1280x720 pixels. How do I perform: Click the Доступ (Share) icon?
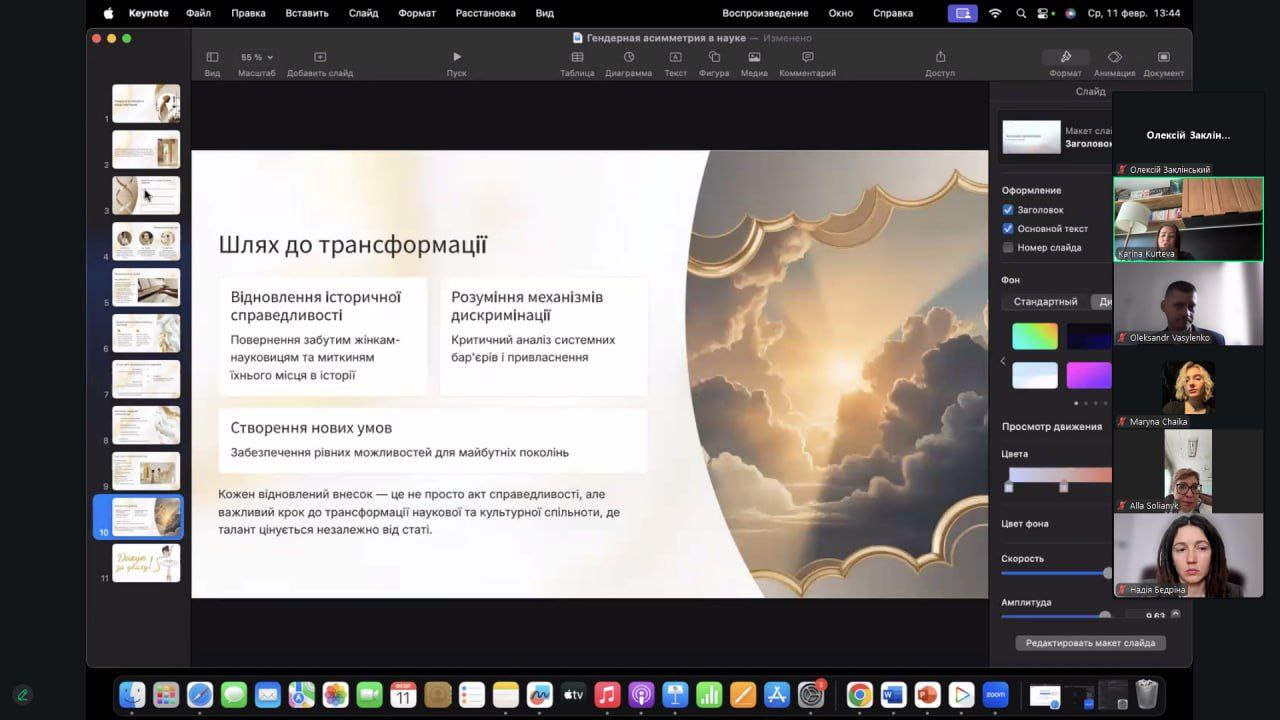click(940, 58)
